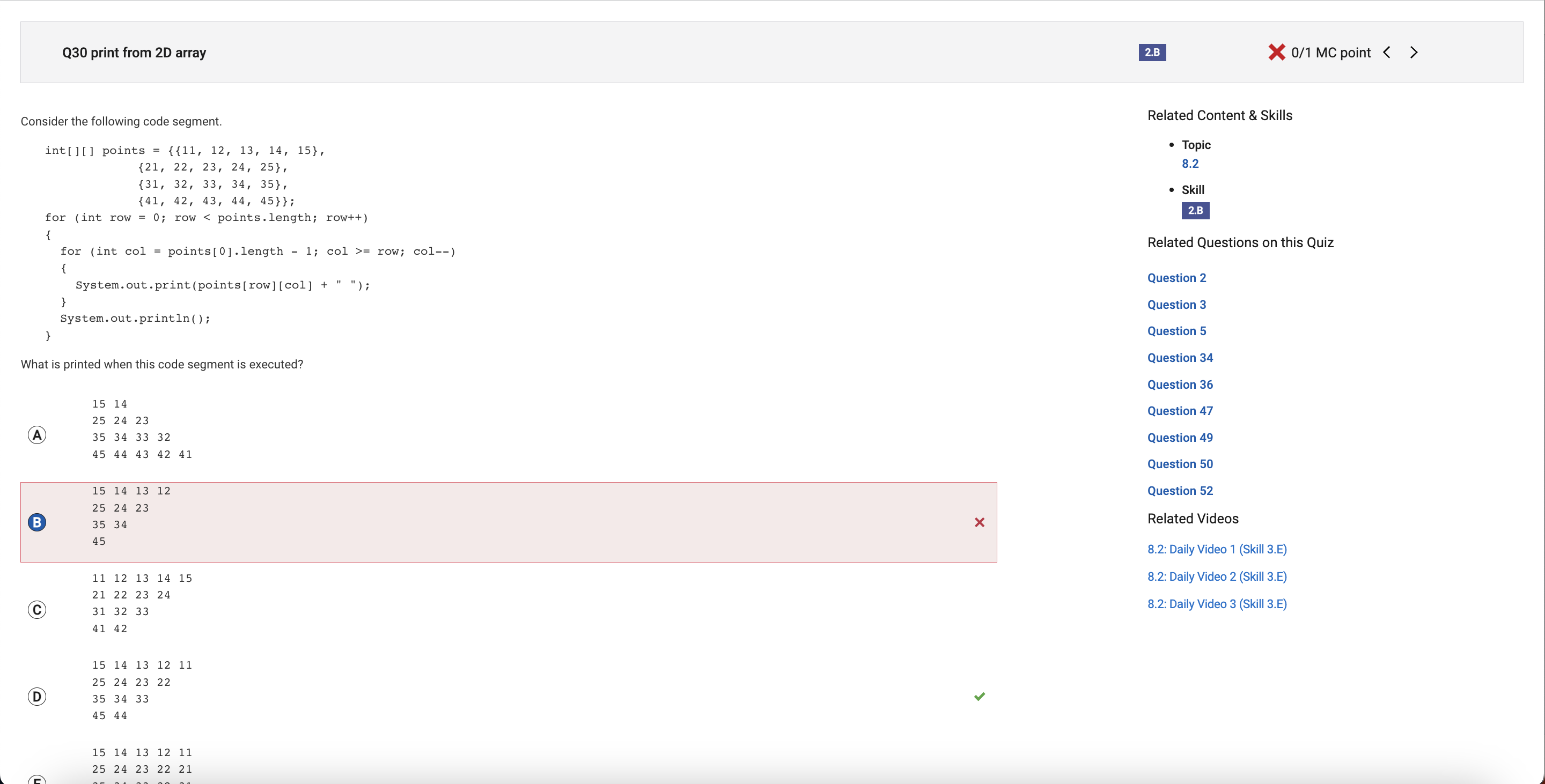Open related Question 36
Image resolution: width=1545 pixels, height=784 pixels.
1180,384
